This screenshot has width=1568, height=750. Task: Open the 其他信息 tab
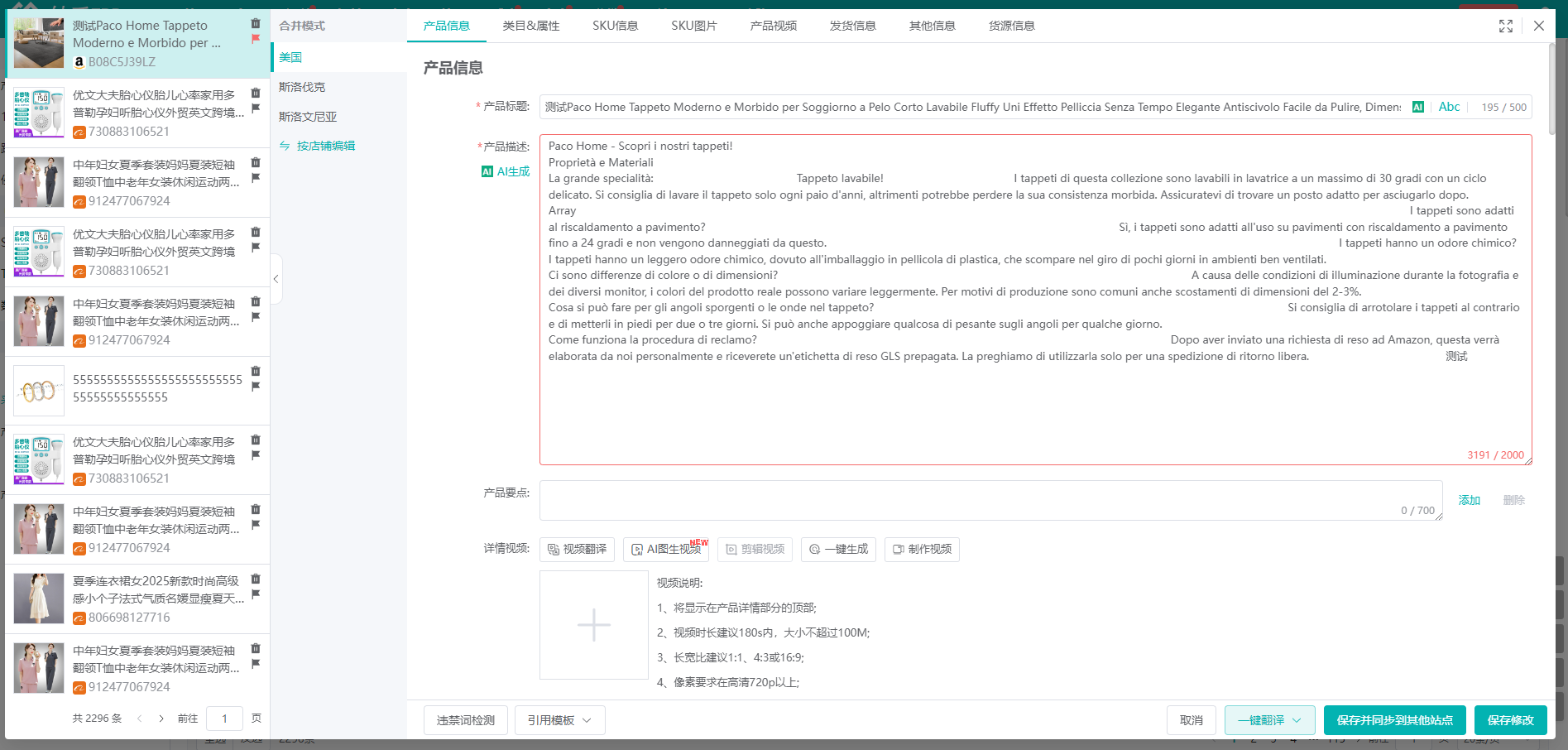coord(933,26)
